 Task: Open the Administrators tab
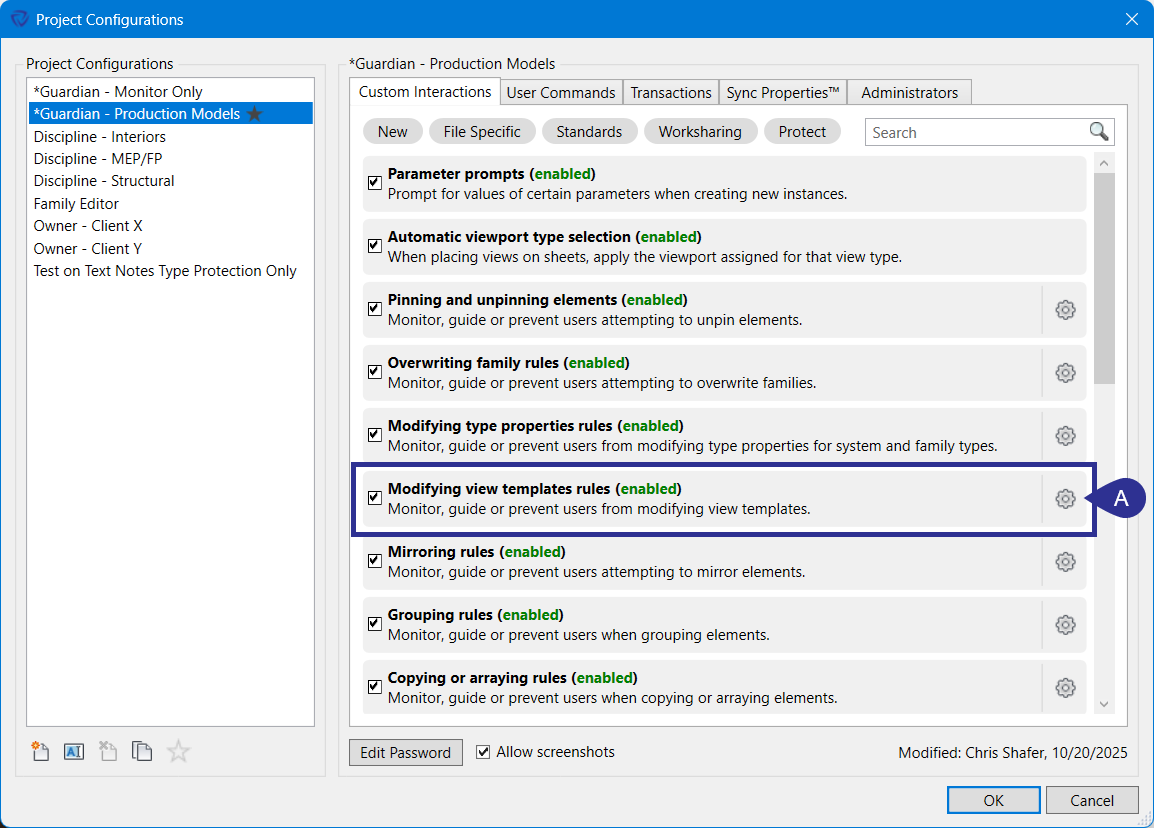(x=909, y=91)
